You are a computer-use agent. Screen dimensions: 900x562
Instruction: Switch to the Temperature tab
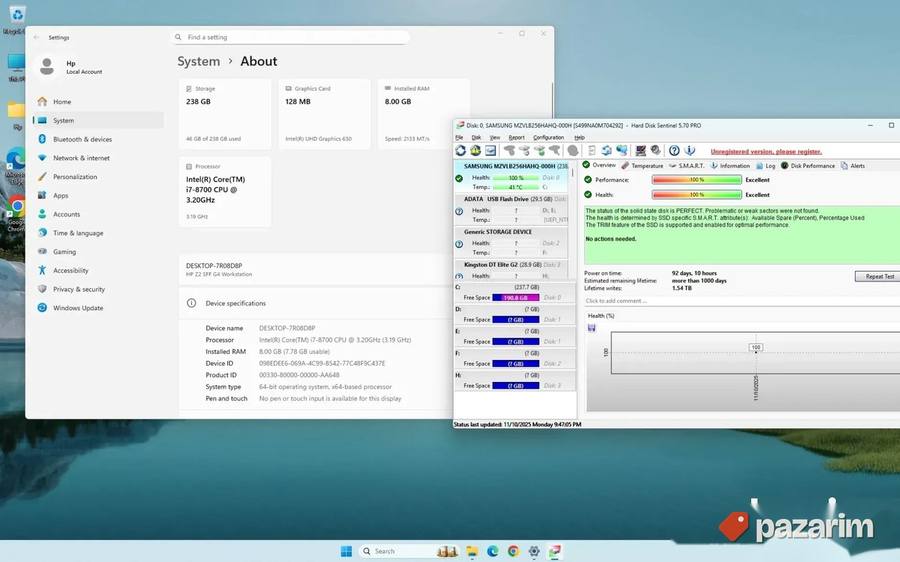642,166
